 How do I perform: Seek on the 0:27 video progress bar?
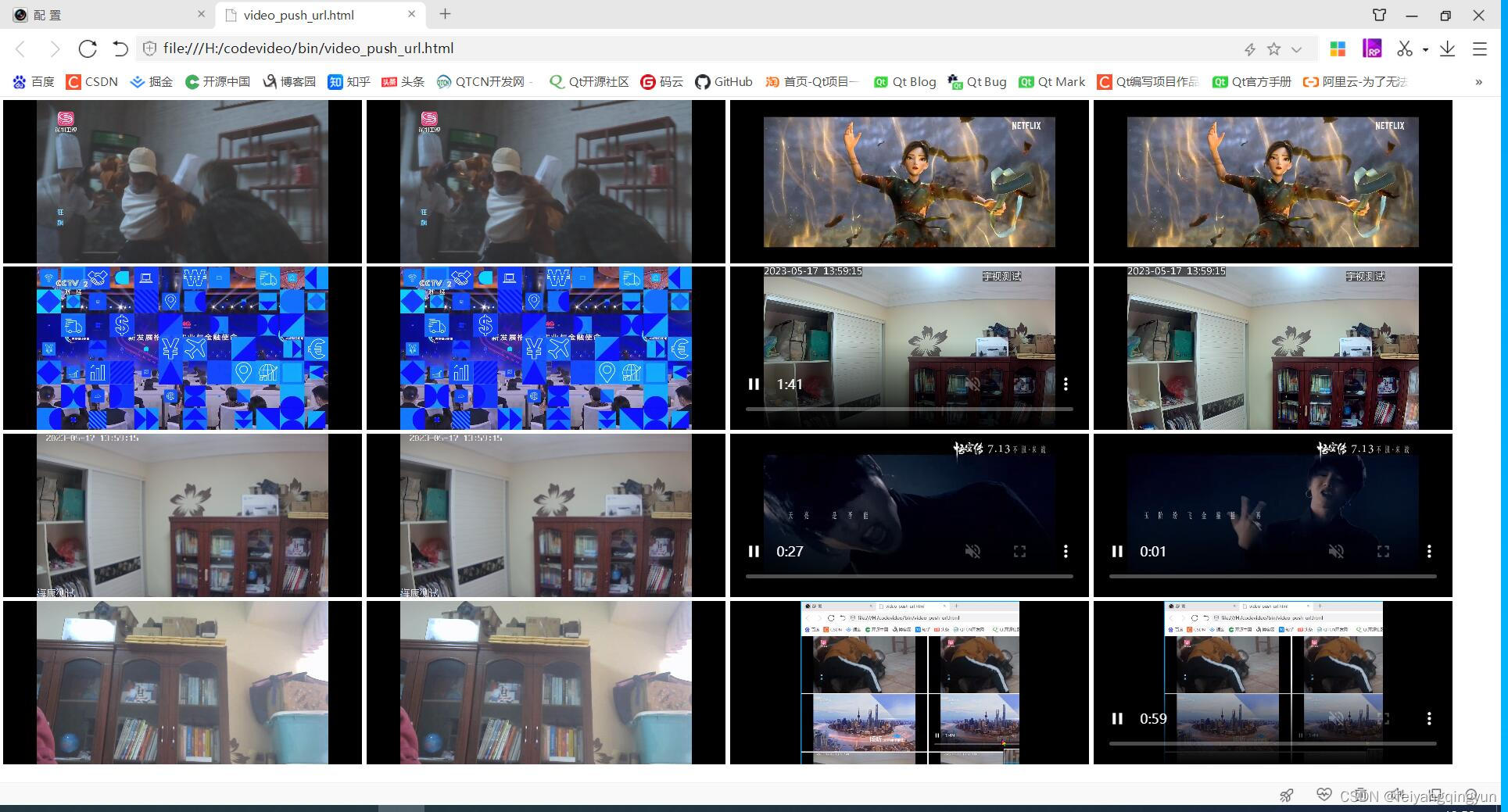(909, 576)
